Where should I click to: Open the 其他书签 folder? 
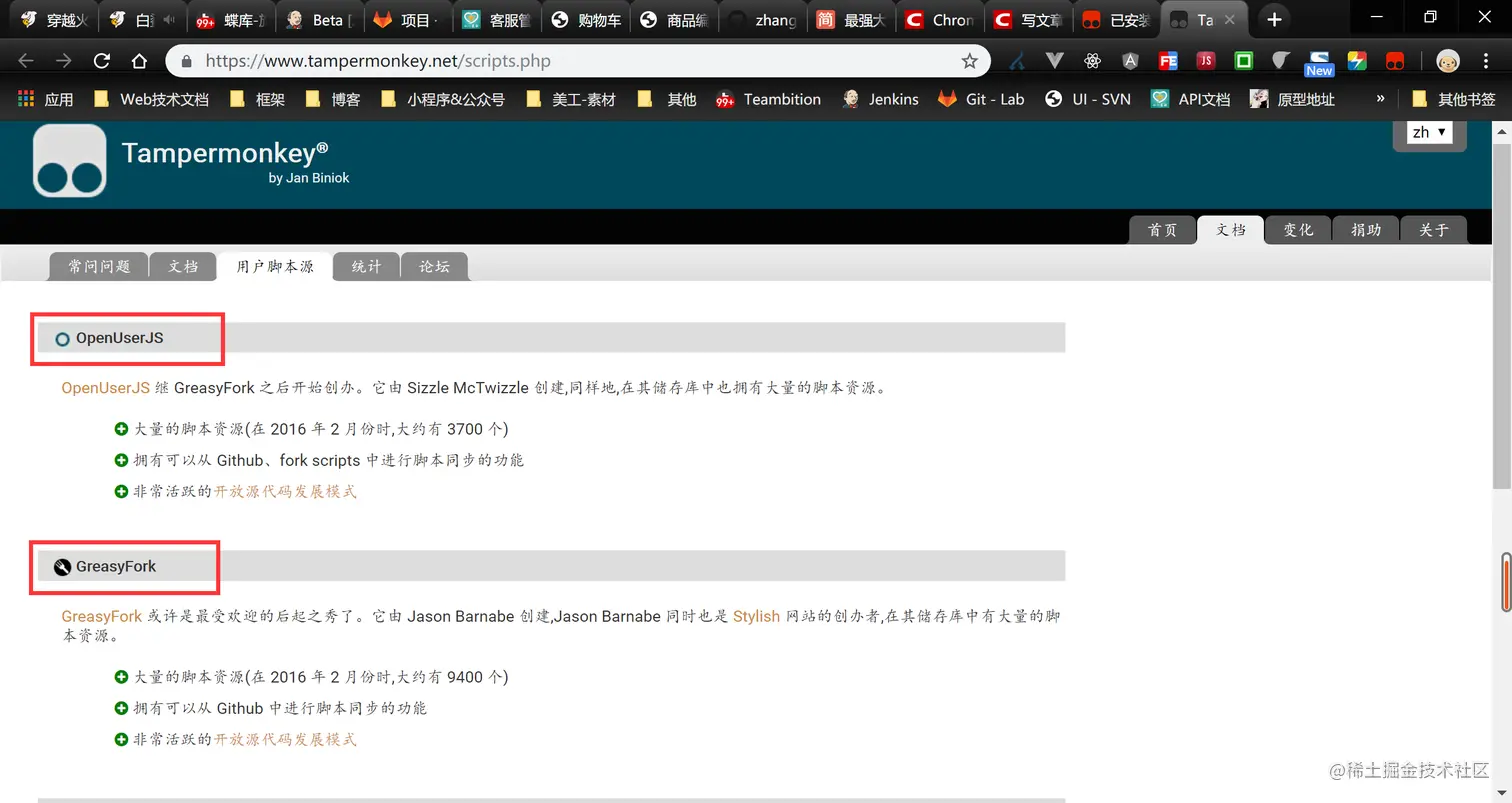[1453, 99]
